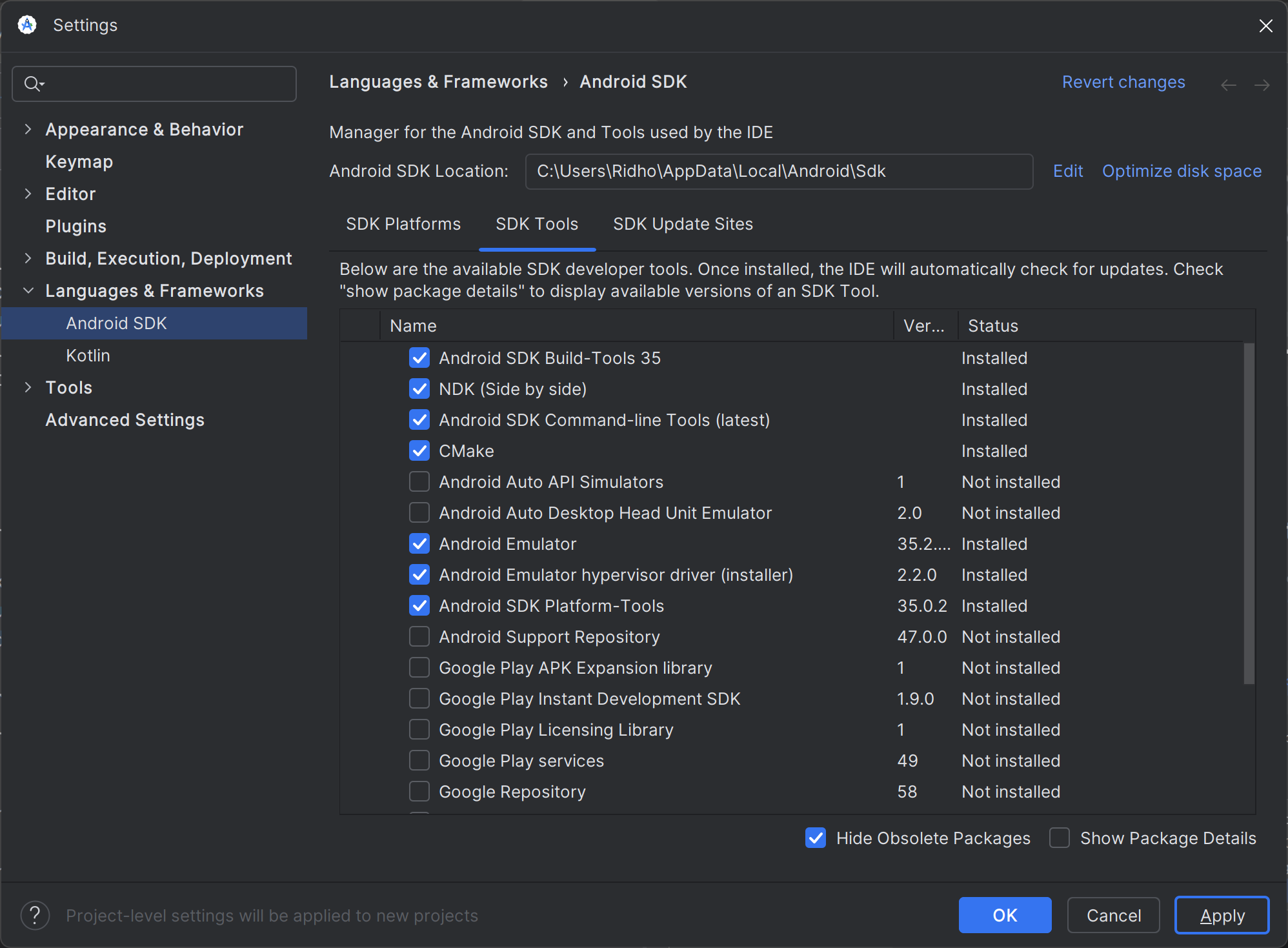1288x948 pixels.
Task: Select Kotlin in the settings tree
Action: 88,356
